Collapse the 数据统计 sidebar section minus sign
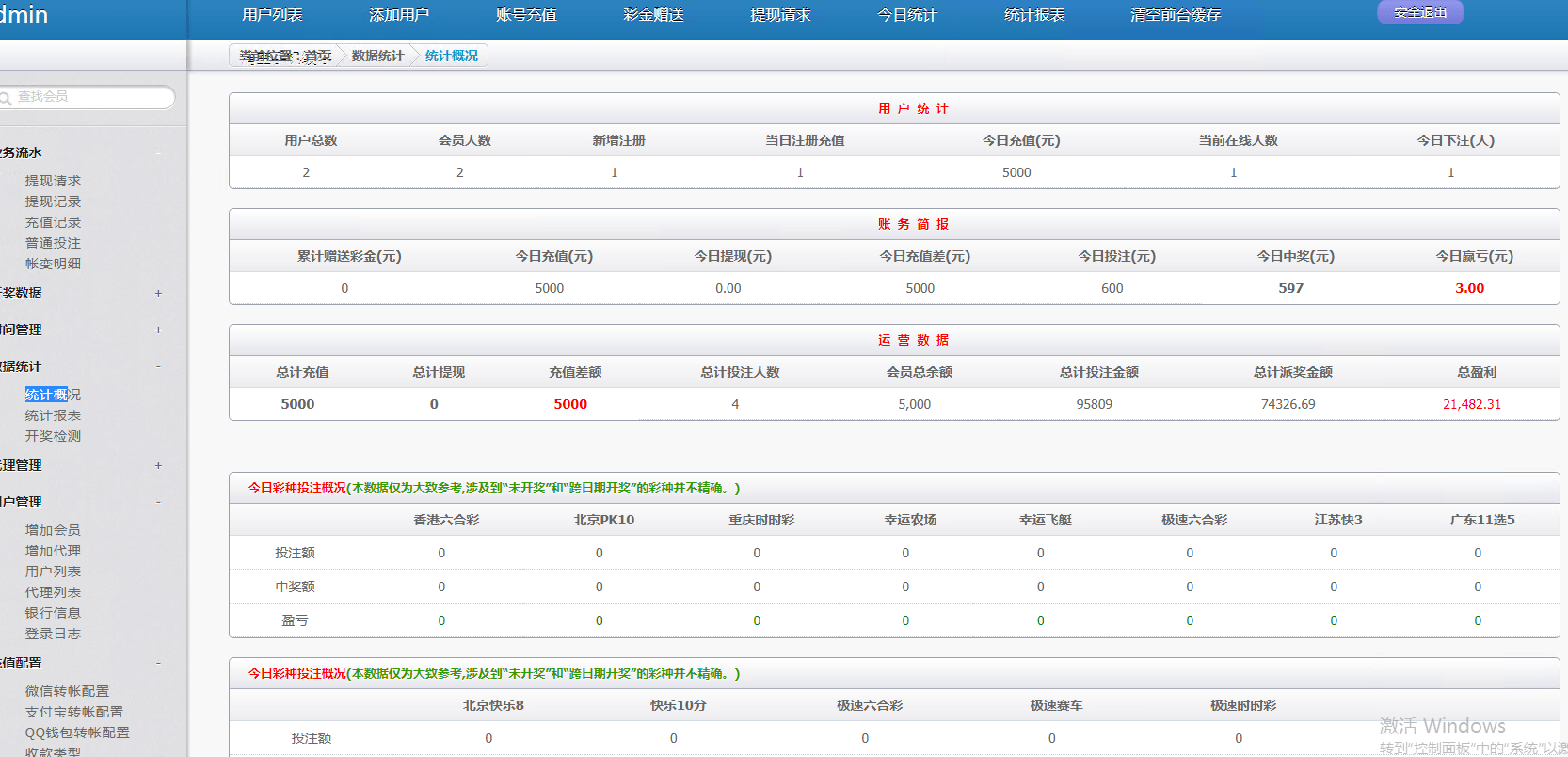This screenshot has width=1568, height=757. tap(158, 366)
